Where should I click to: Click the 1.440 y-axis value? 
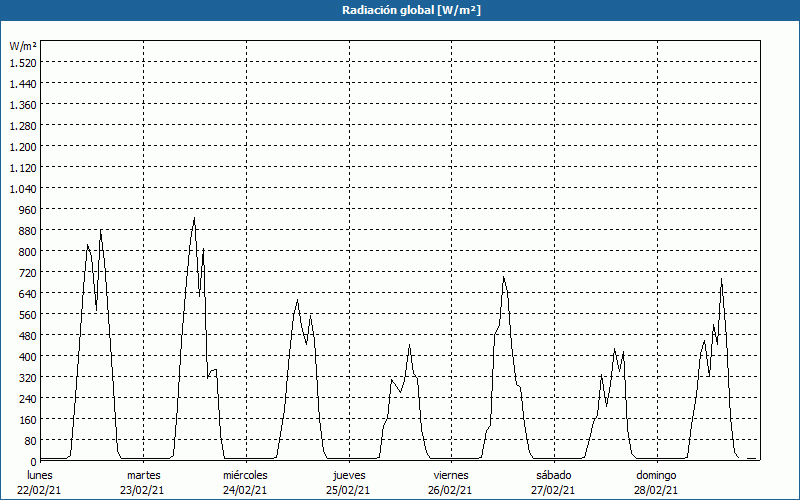pos(23,84)
